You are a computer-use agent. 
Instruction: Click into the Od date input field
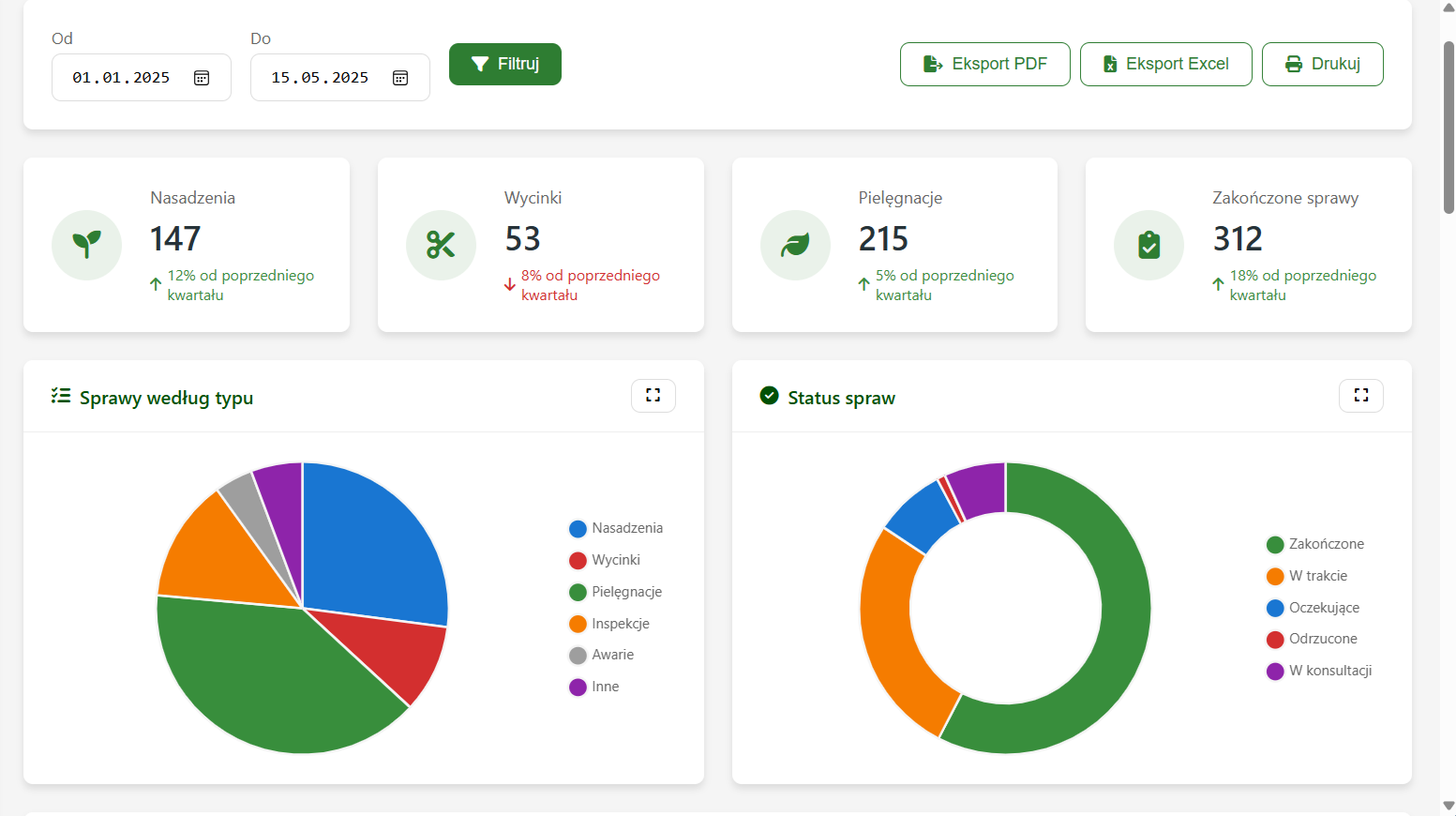coord(122,78)
